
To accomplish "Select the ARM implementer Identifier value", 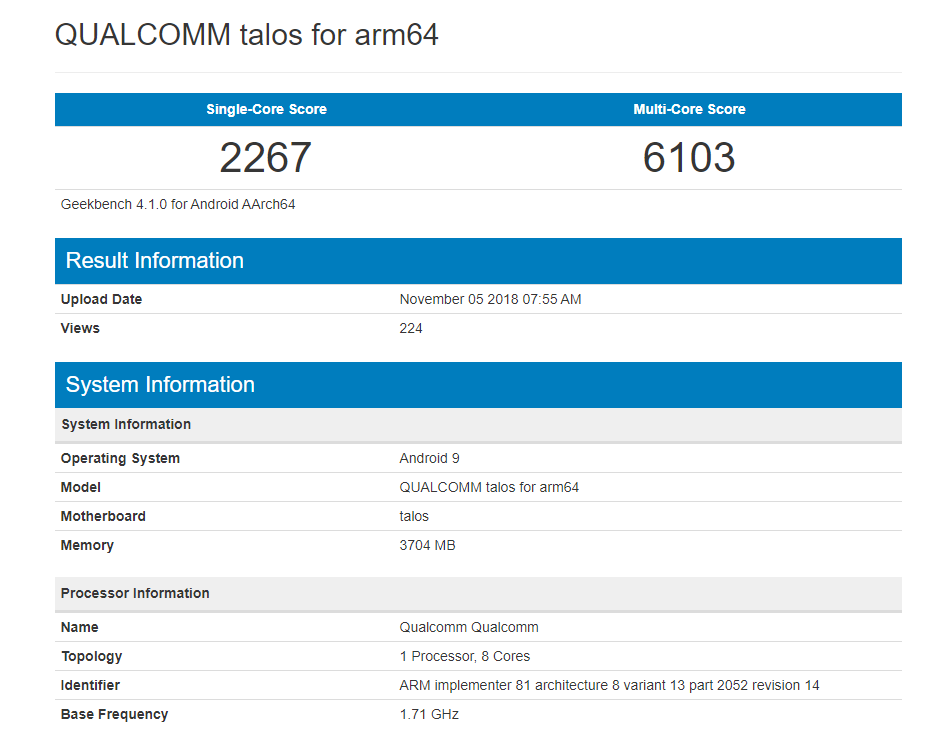I will pos(609,685).
